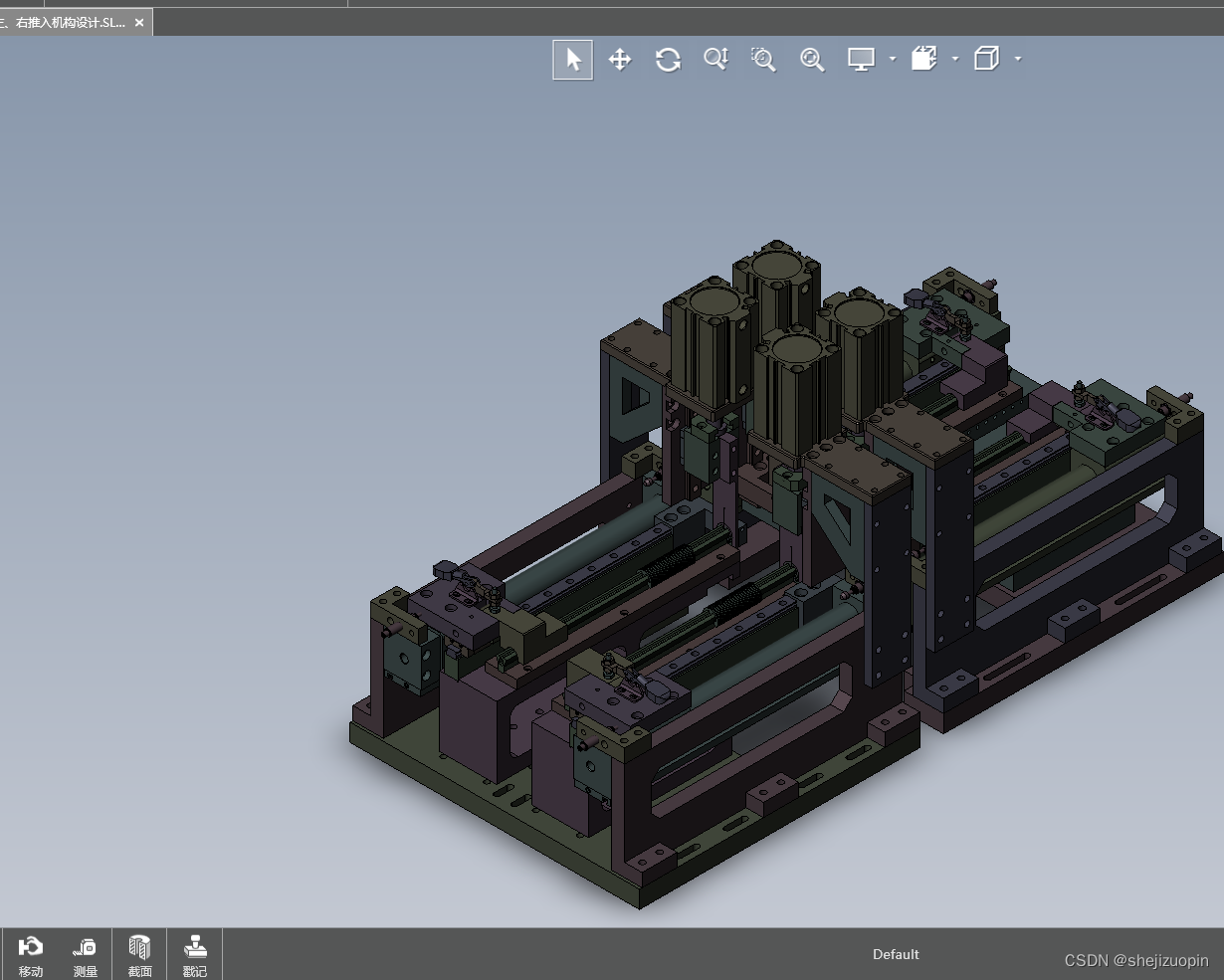This screenshot has width=1224, height=980.
Task: Click the Zoom to Fit icon
Action: (x=812, y=60)
